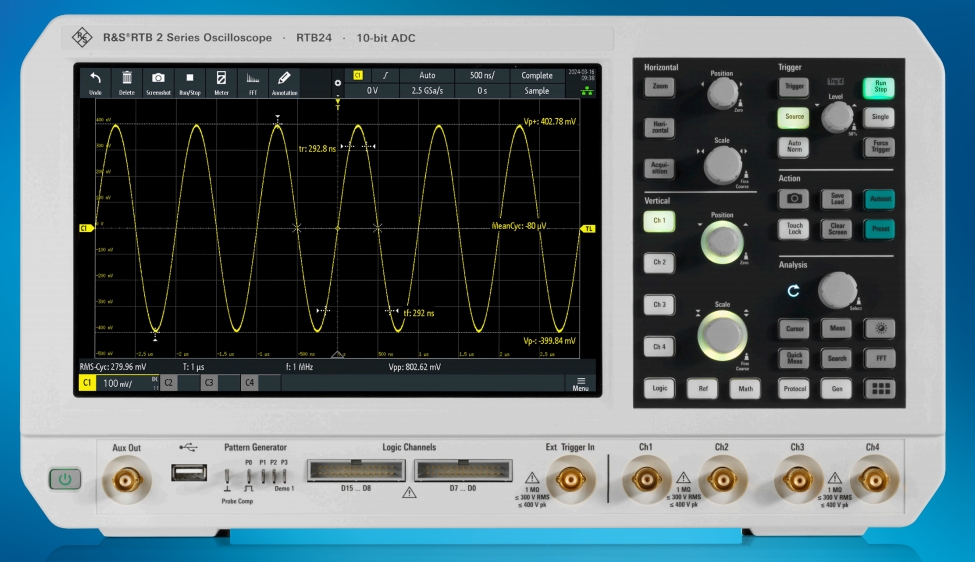Image resolution: width=975 pixels, height=562 pixels.
Task: Click the trigger Level knob
Action: coord(836,119)
